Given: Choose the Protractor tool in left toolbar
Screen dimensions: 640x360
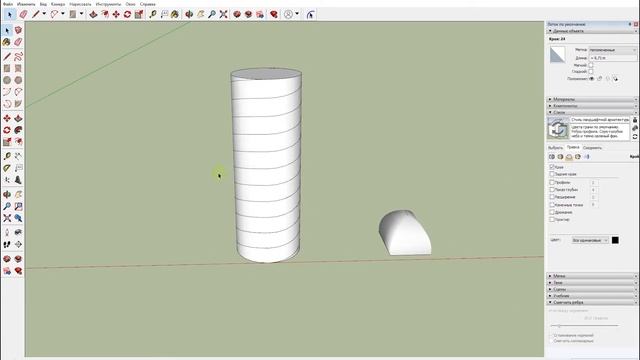Looking at the screenshot, I should pyautogui.click(x=7, y=168).
